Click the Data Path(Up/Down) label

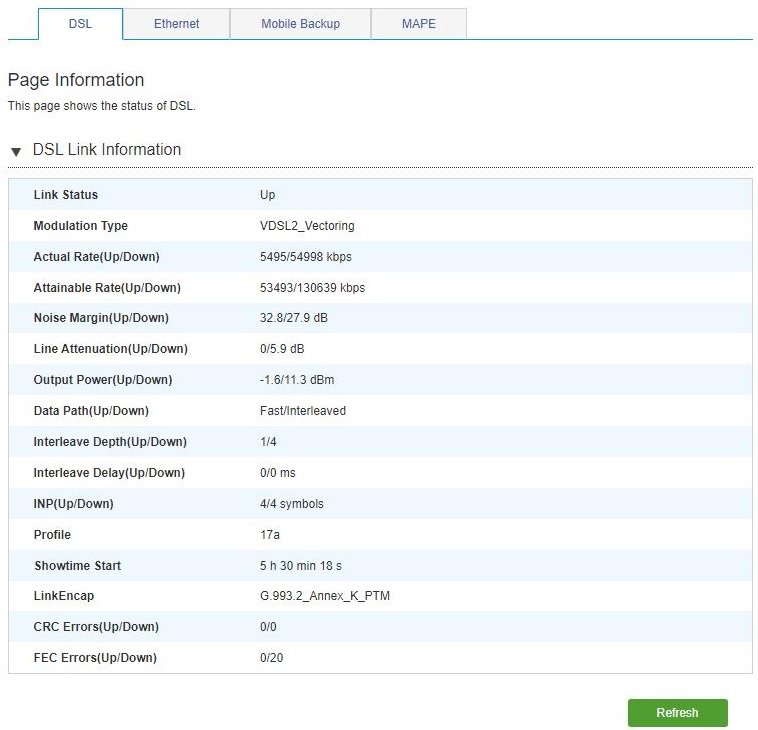click(91, 410)
